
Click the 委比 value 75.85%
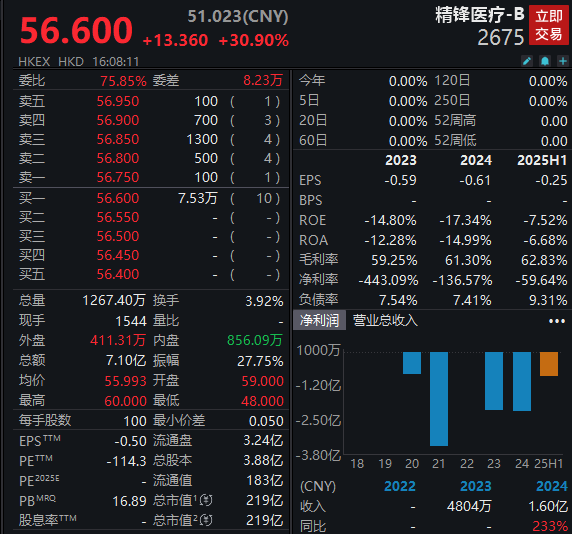(123, 81)
